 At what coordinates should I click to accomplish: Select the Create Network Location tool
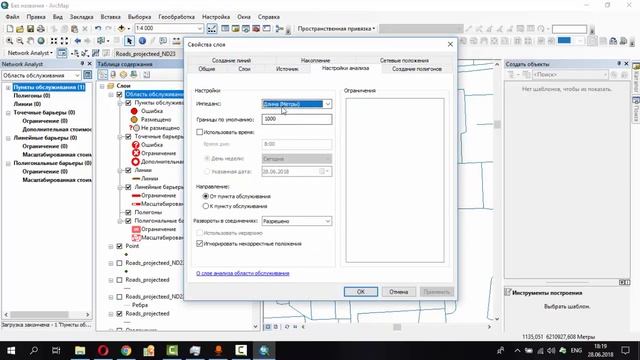(x=75, y=53)
